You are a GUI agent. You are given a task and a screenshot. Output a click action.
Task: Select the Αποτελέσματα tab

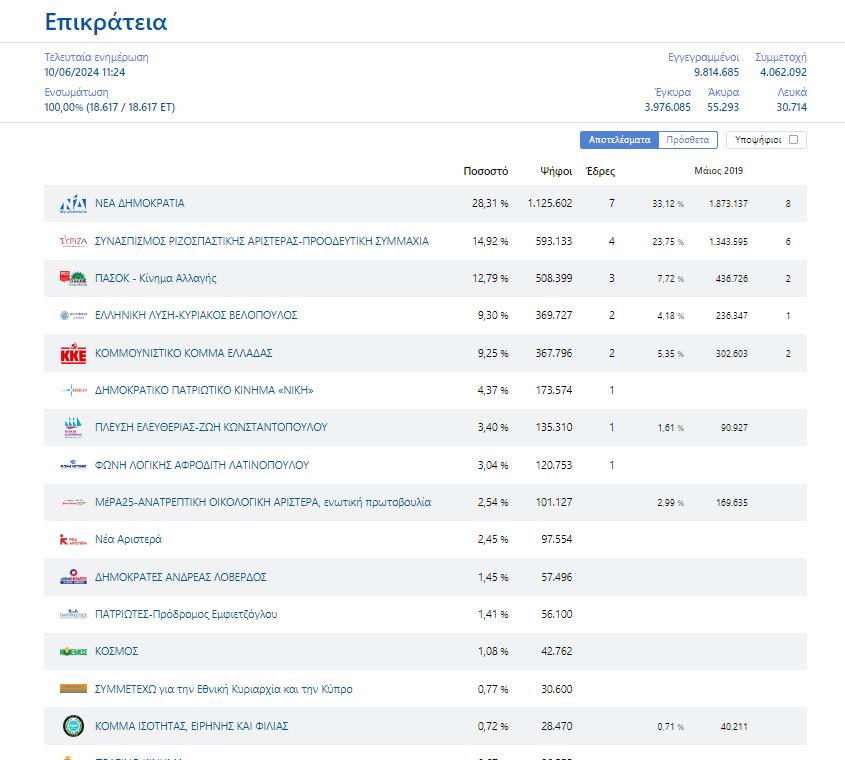(619, 140)
